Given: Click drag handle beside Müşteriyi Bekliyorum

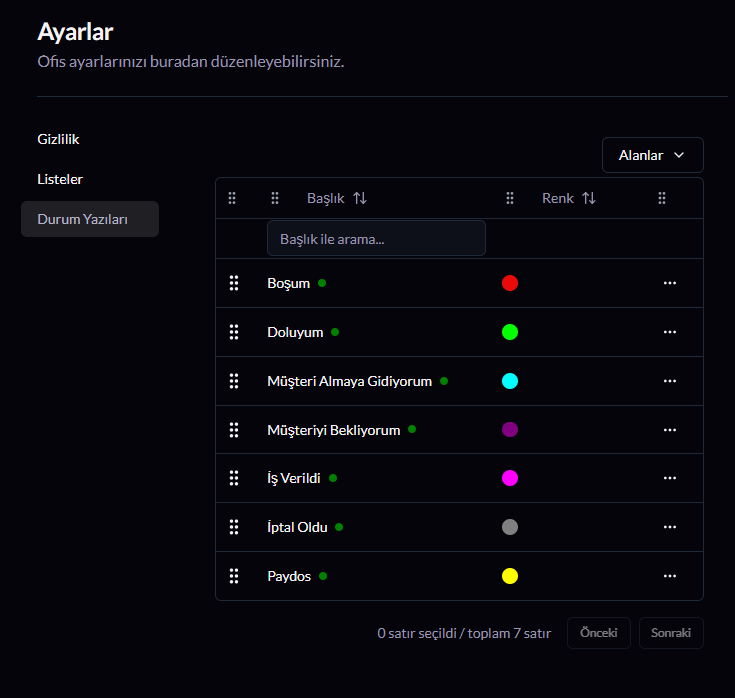Looking at the screenshot, I should point(234,430).
